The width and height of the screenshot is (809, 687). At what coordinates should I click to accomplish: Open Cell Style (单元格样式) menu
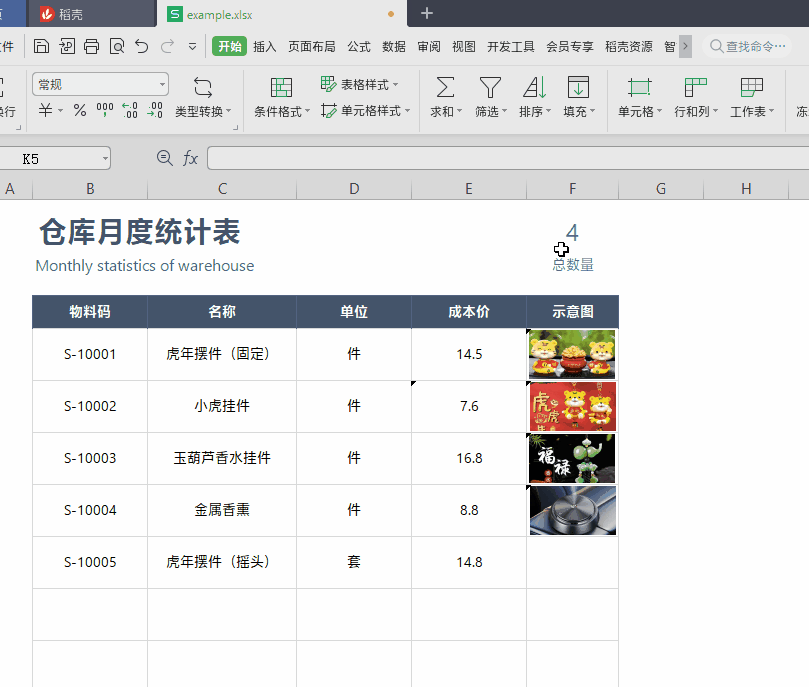(x=365, y=110)
